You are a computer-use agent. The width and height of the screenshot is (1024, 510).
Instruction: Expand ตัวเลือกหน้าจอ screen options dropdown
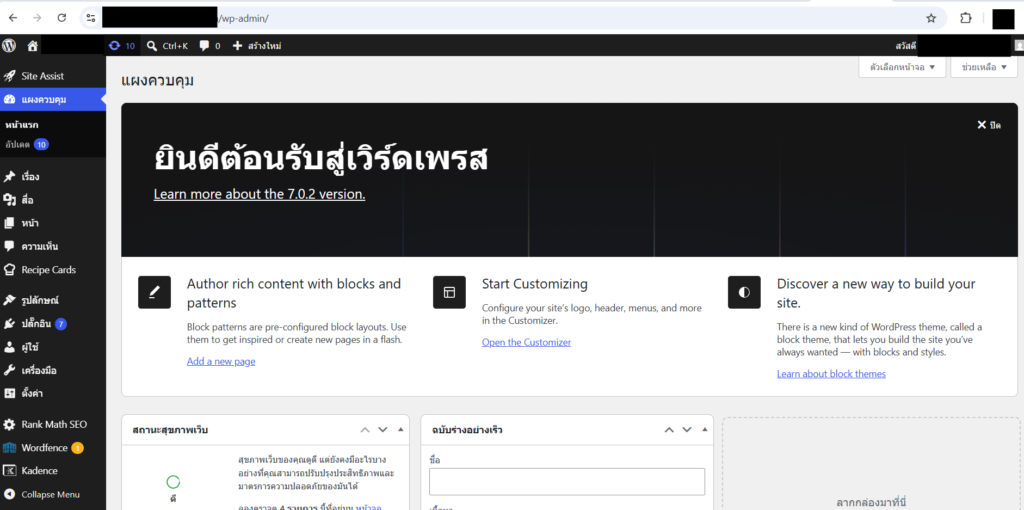(x=902, y=67)
